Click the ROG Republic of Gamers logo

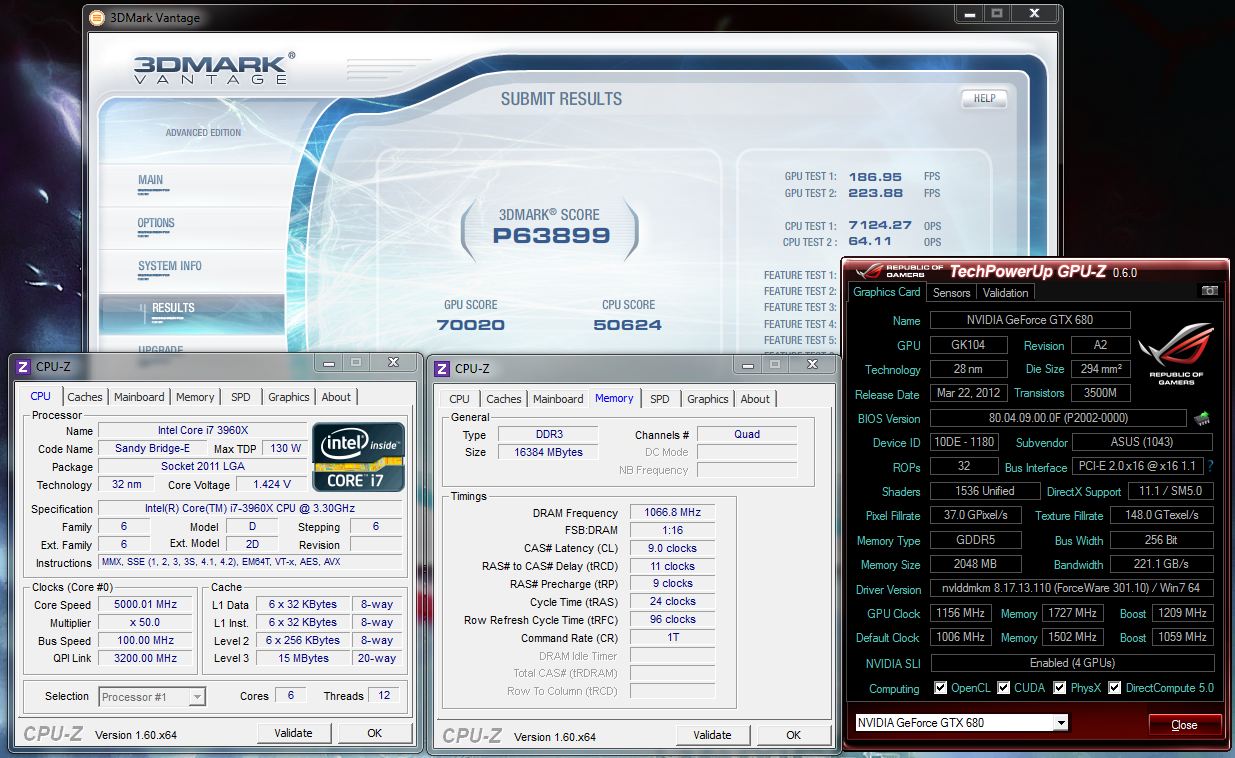point(1176,353)
